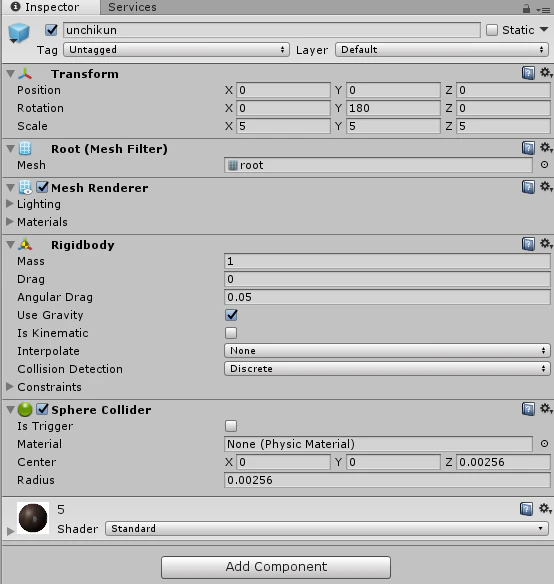The image size is (554, 584).
Task: Collapse the Transform component
Action: tap(10, 74)
